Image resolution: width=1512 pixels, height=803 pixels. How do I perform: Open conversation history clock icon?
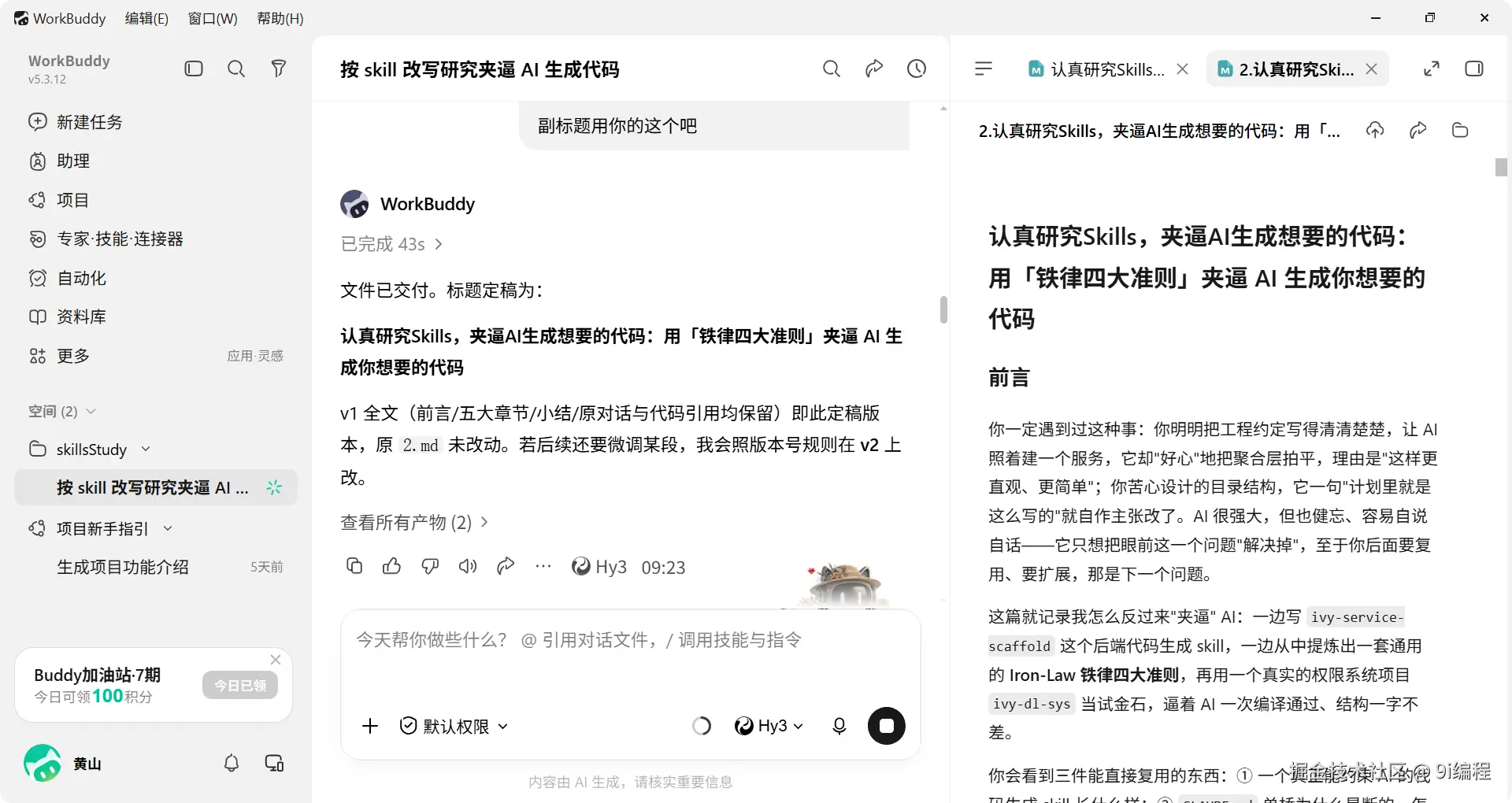pyautogui.click(x=917, y=69)
